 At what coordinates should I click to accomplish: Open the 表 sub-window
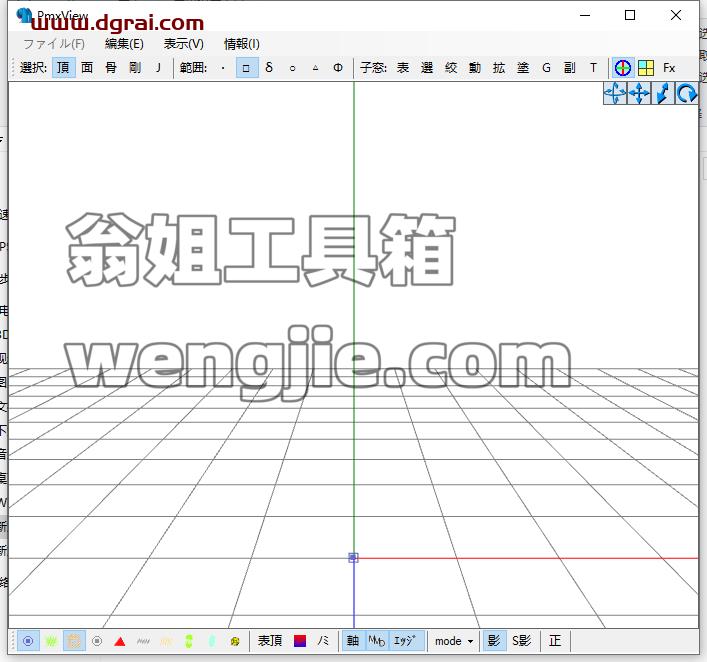pos(403,68)
